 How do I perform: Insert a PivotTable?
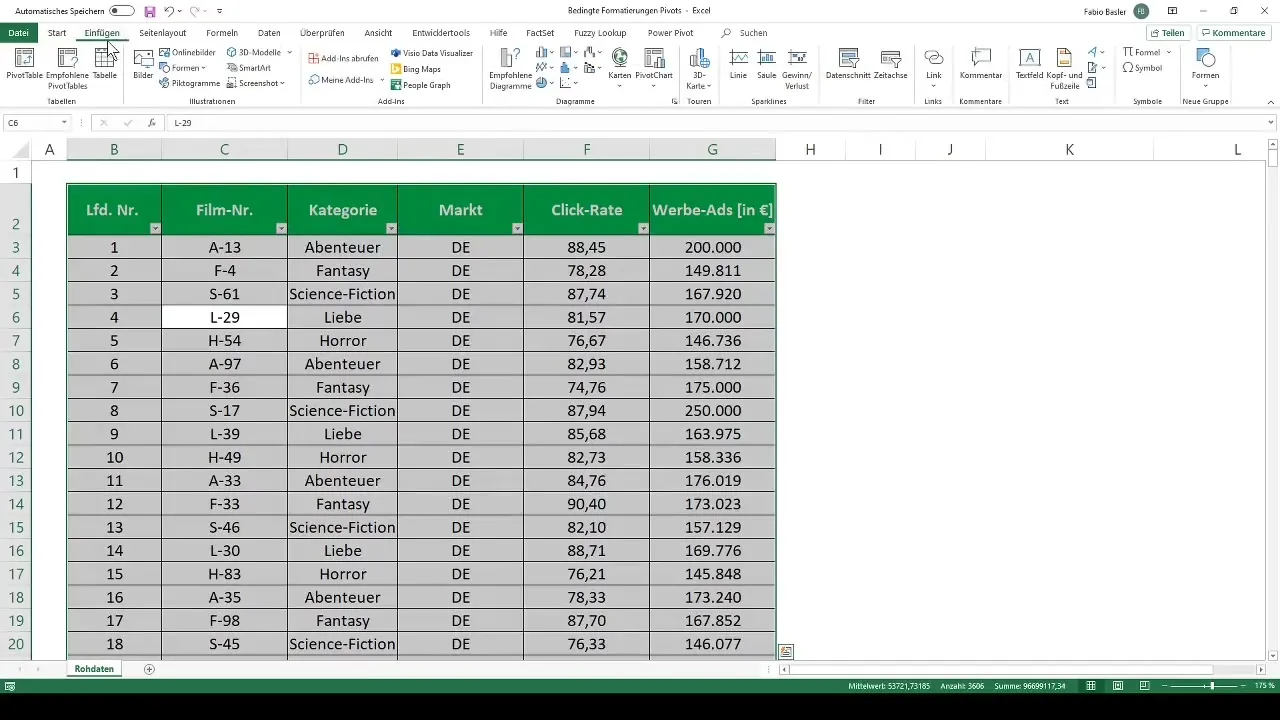[x=24, y=63]
